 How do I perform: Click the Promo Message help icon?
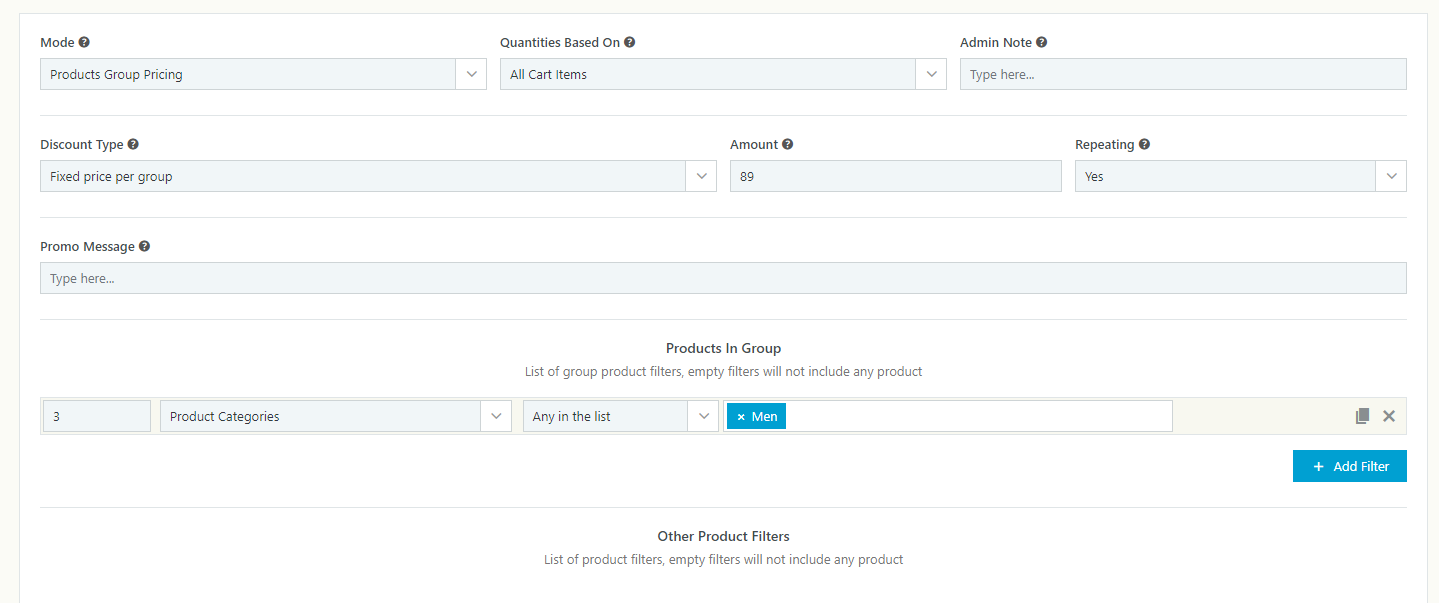[x=144, y=247]
